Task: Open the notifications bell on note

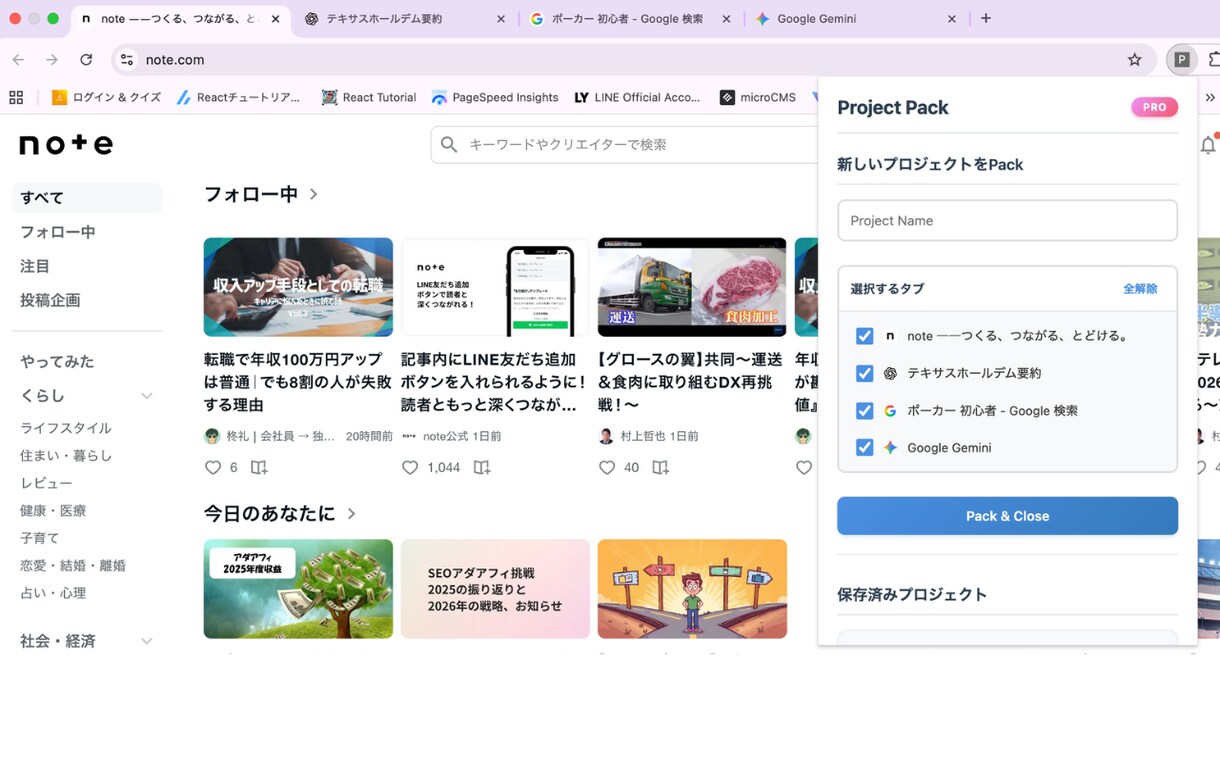Action: 1208,145
